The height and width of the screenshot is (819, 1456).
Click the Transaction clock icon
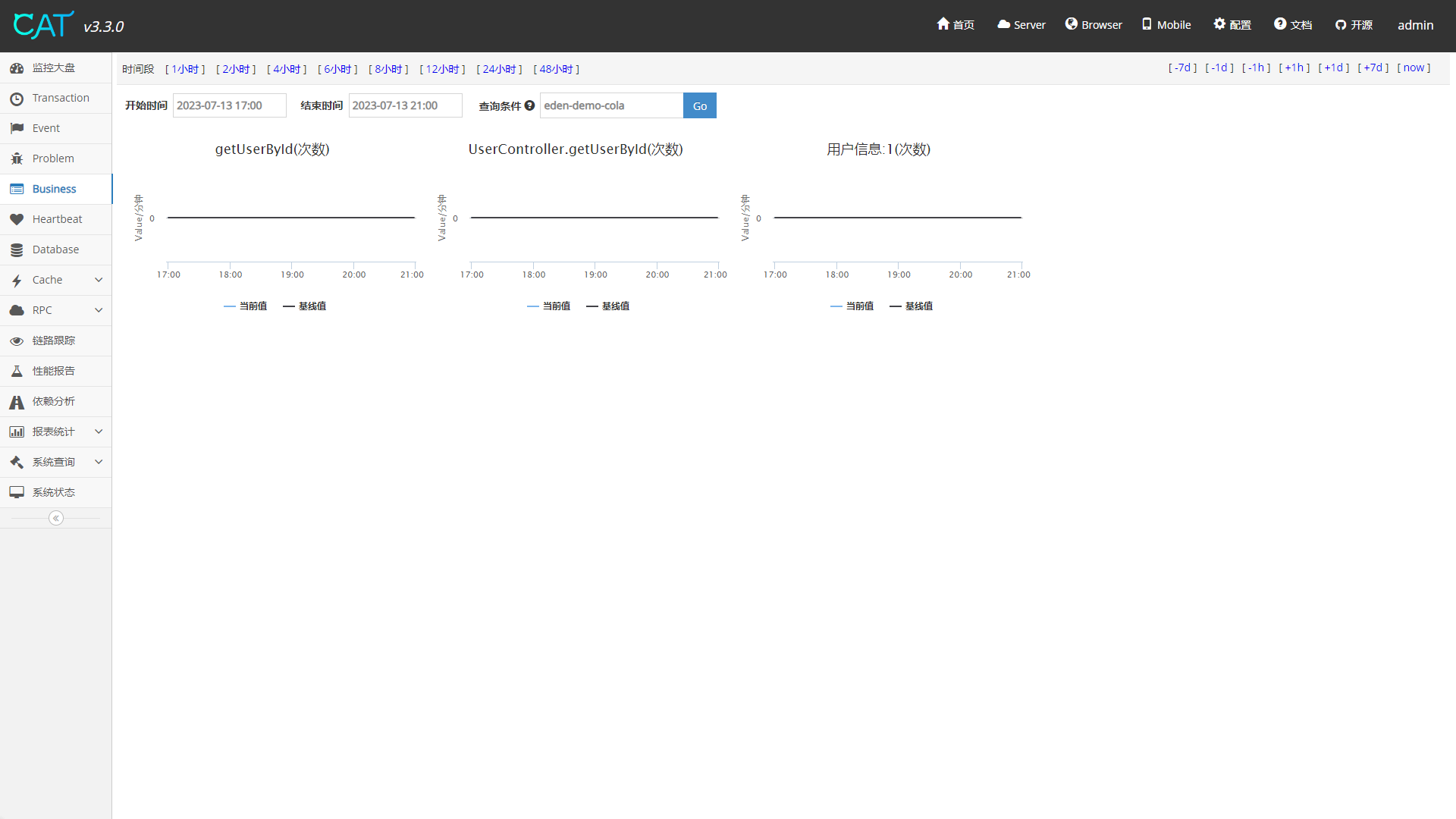17,99
